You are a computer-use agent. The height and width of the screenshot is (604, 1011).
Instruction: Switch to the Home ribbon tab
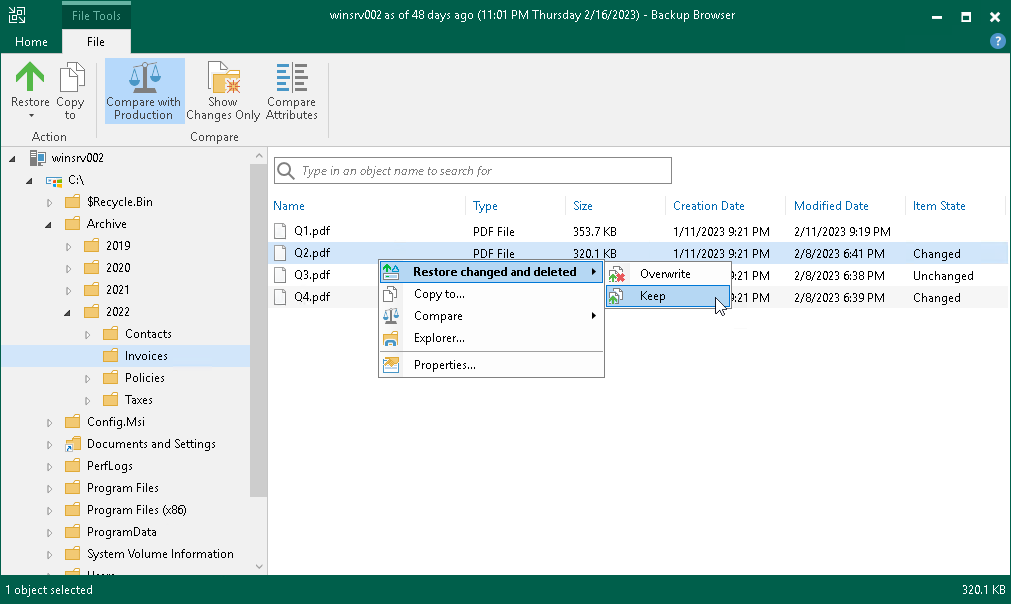30,42
